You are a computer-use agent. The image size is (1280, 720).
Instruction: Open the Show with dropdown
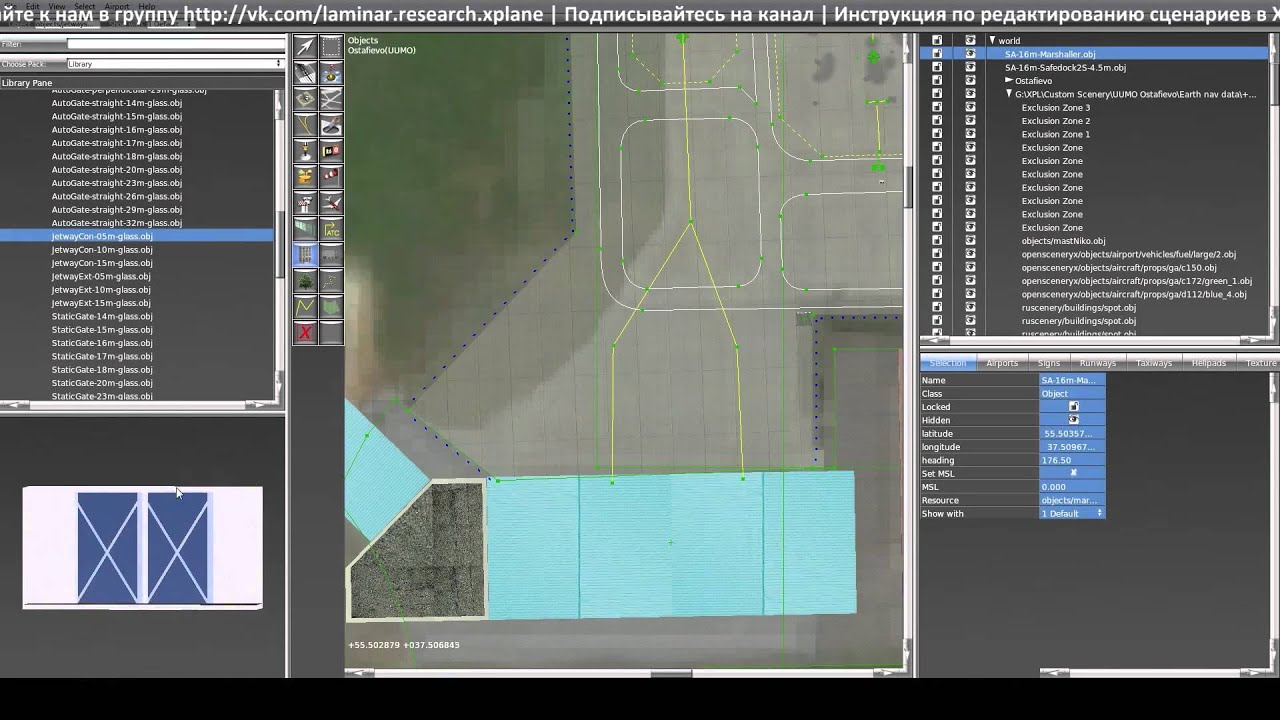click(1073, 513)
